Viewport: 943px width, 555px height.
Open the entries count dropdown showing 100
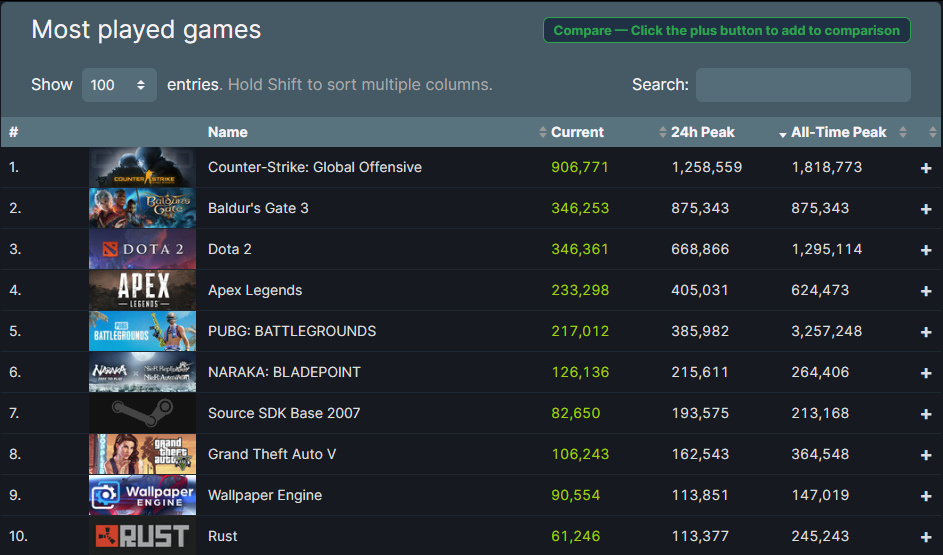(x=119, y=85)
